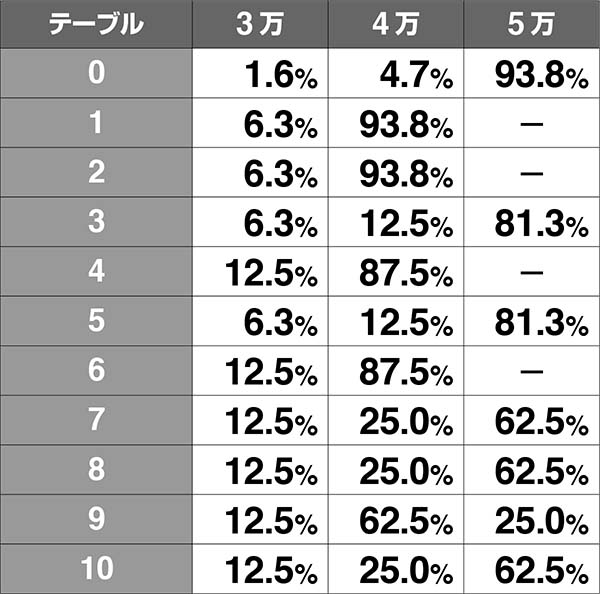Select the 12.5% cell in row 10
This screenshot has height=594, width=600.
point(271,568)
